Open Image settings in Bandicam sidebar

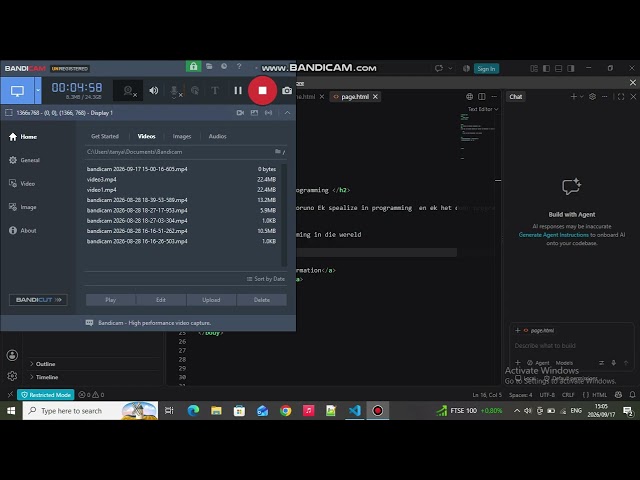pos(23,207)
